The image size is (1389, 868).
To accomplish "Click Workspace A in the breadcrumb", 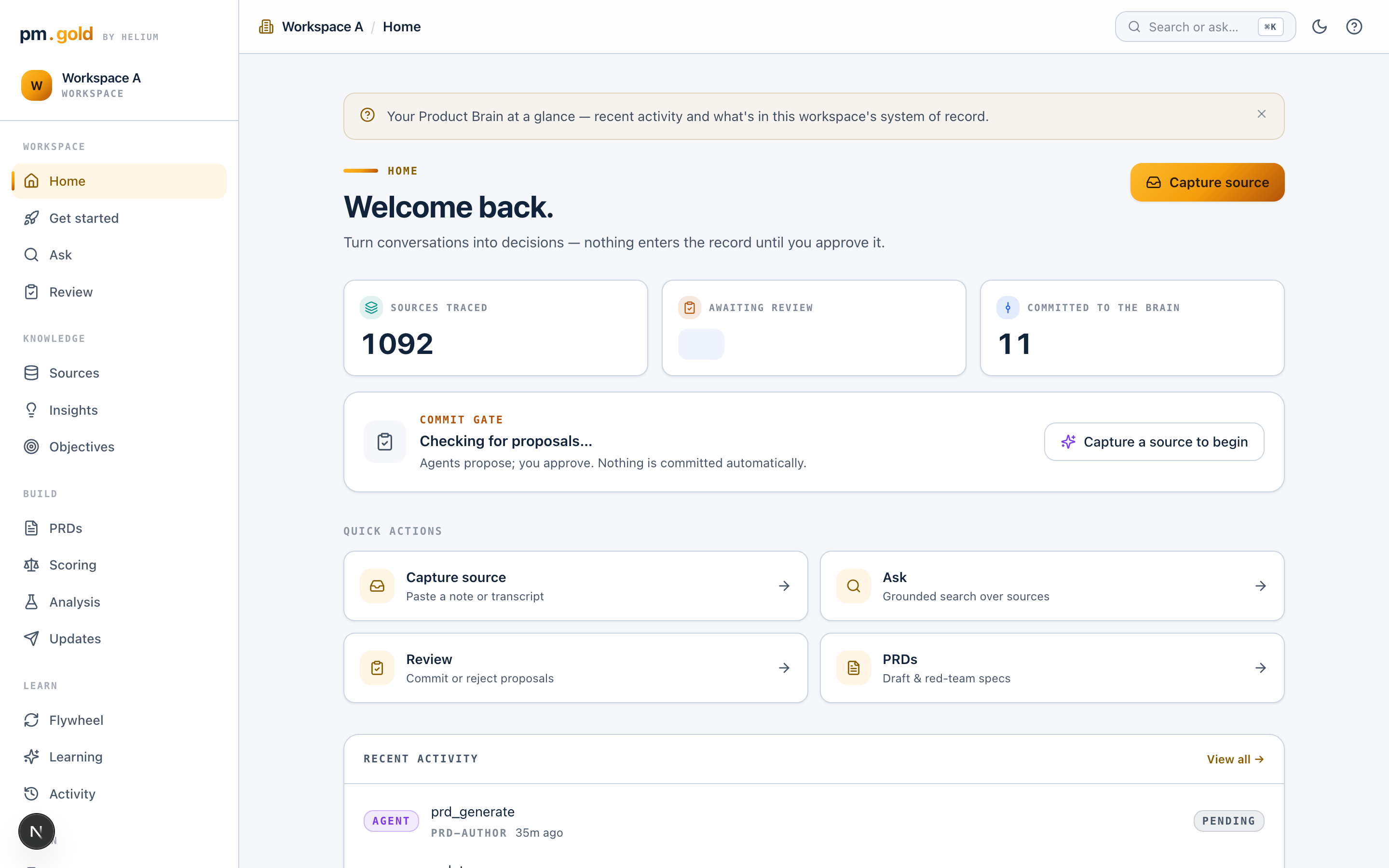I will click(323, 27).
